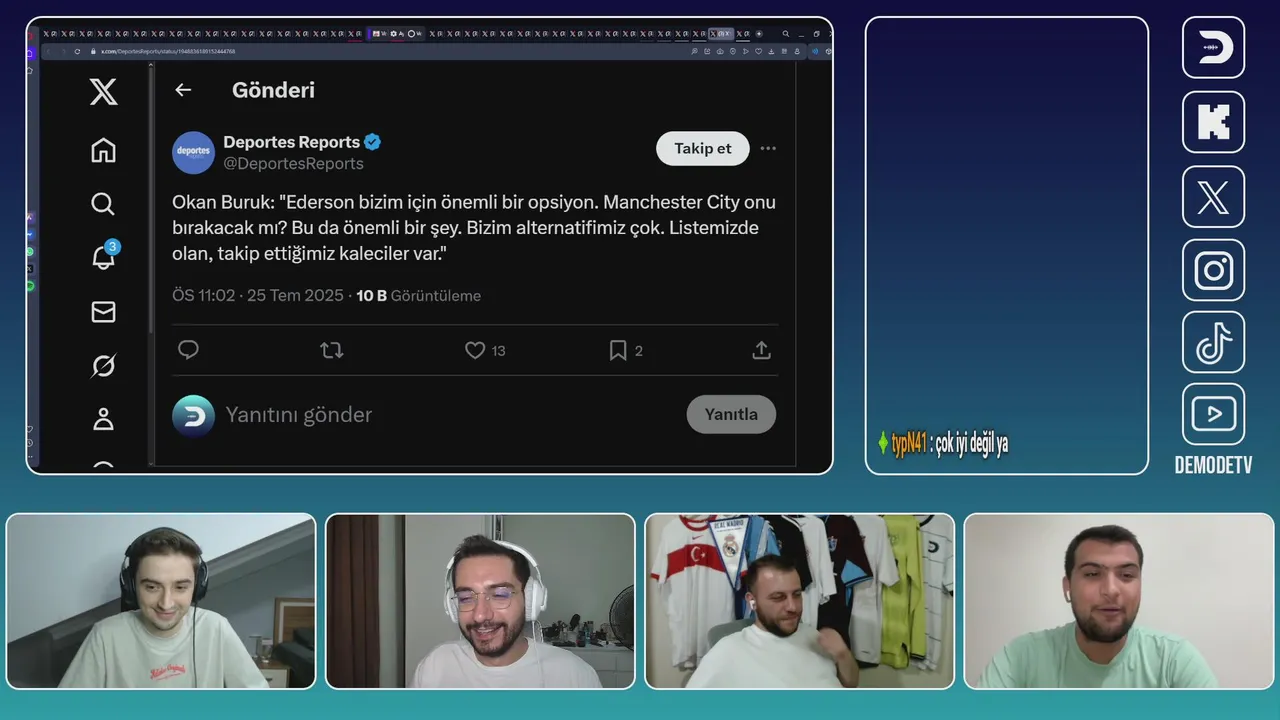Open the @DeportesReports handle link

(293, 163)
